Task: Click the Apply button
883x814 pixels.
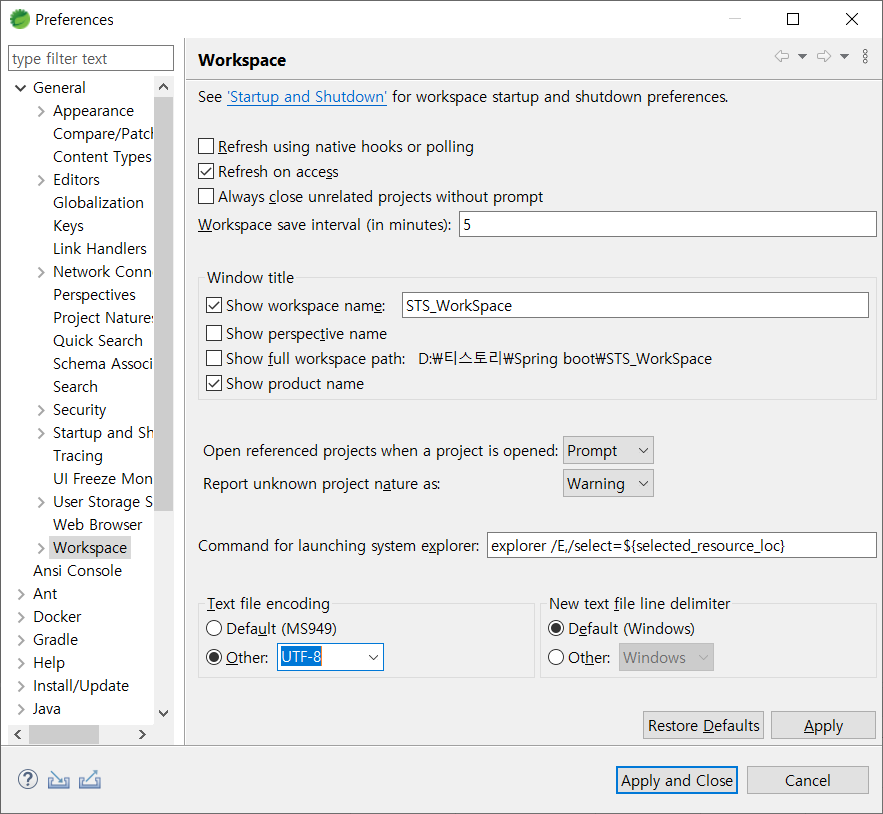Action: (823, 725)
